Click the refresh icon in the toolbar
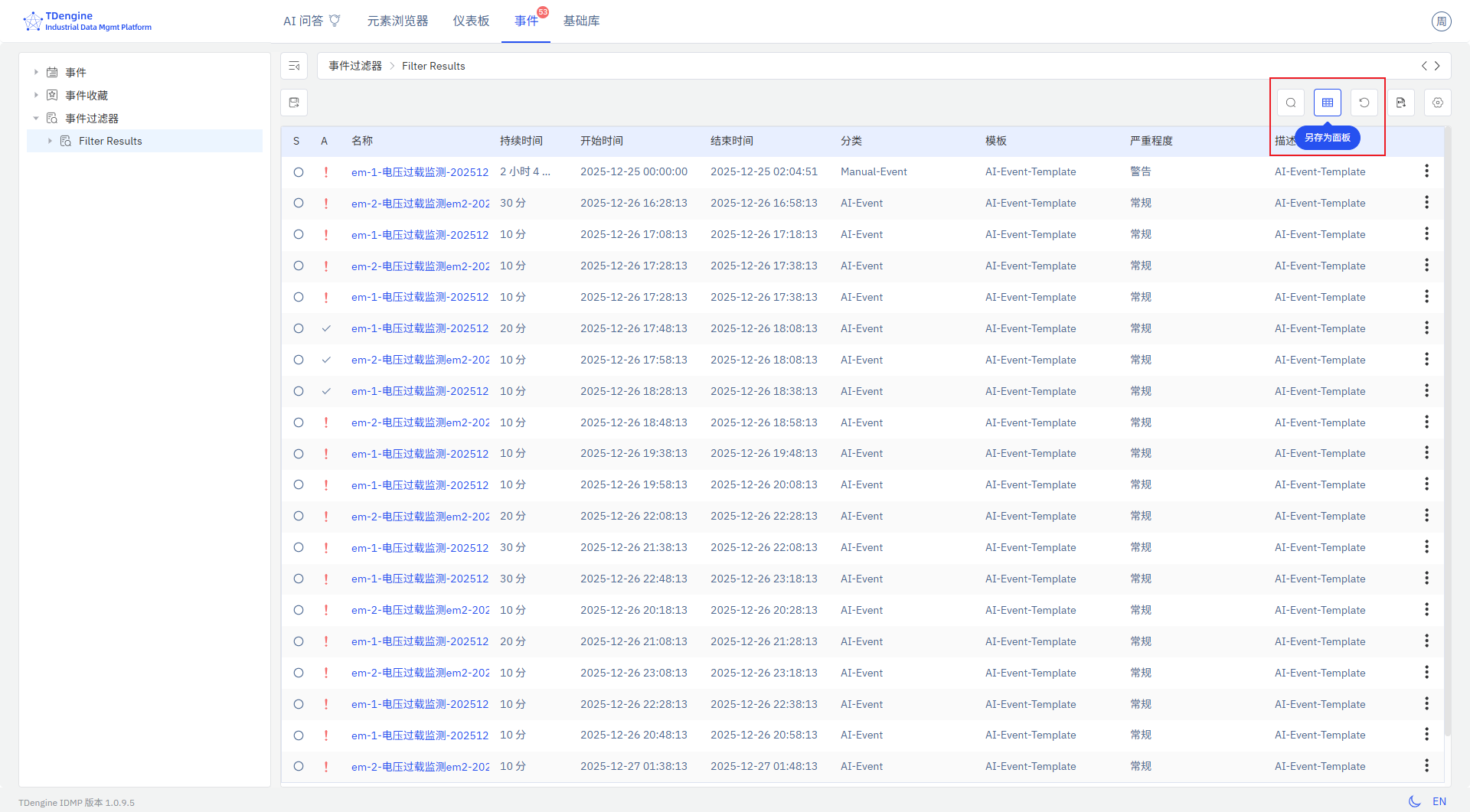 pos(1364,103)
